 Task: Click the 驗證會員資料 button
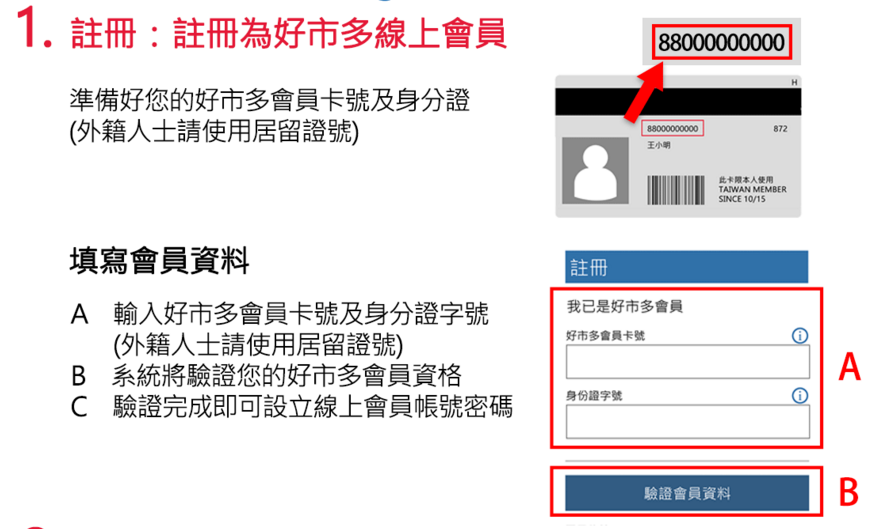coord(687,493)
